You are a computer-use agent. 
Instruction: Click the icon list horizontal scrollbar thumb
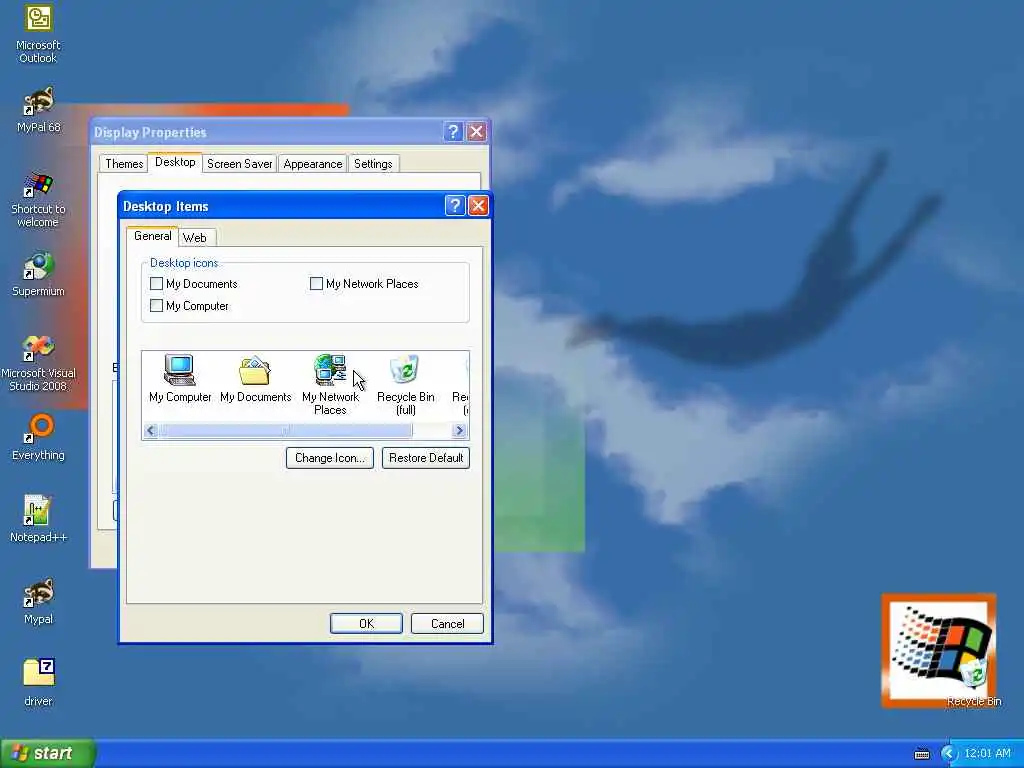286,430
